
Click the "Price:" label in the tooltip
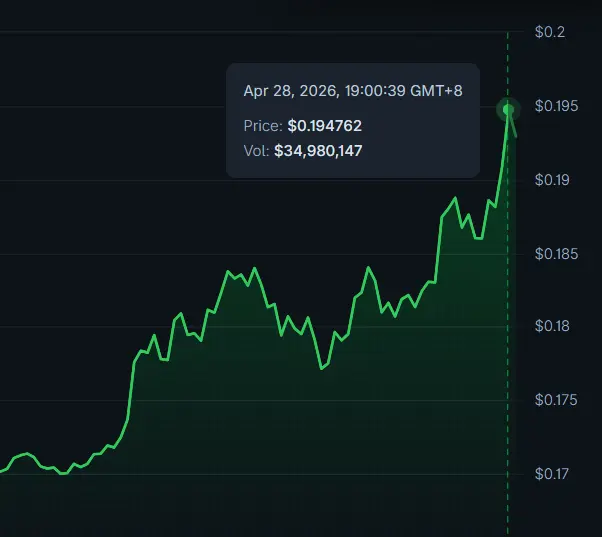click(263, 126)
